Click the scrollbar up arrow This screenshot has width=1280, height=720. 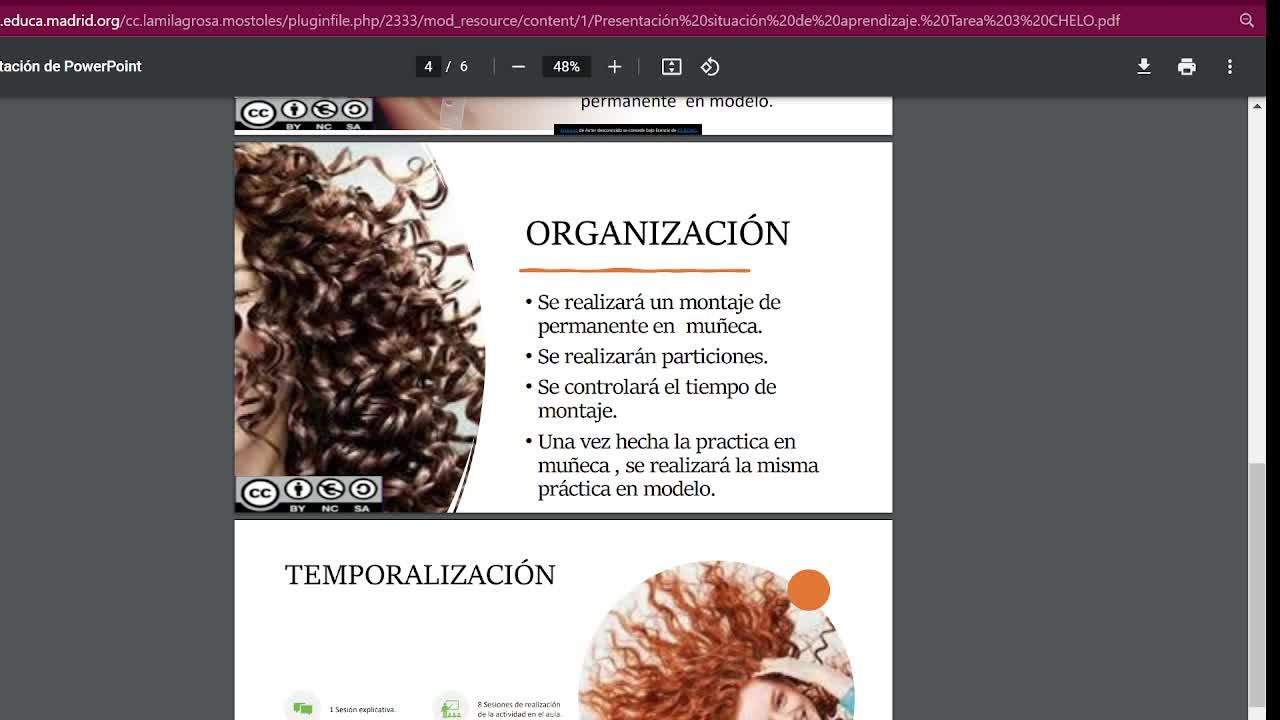(1257, 106)
